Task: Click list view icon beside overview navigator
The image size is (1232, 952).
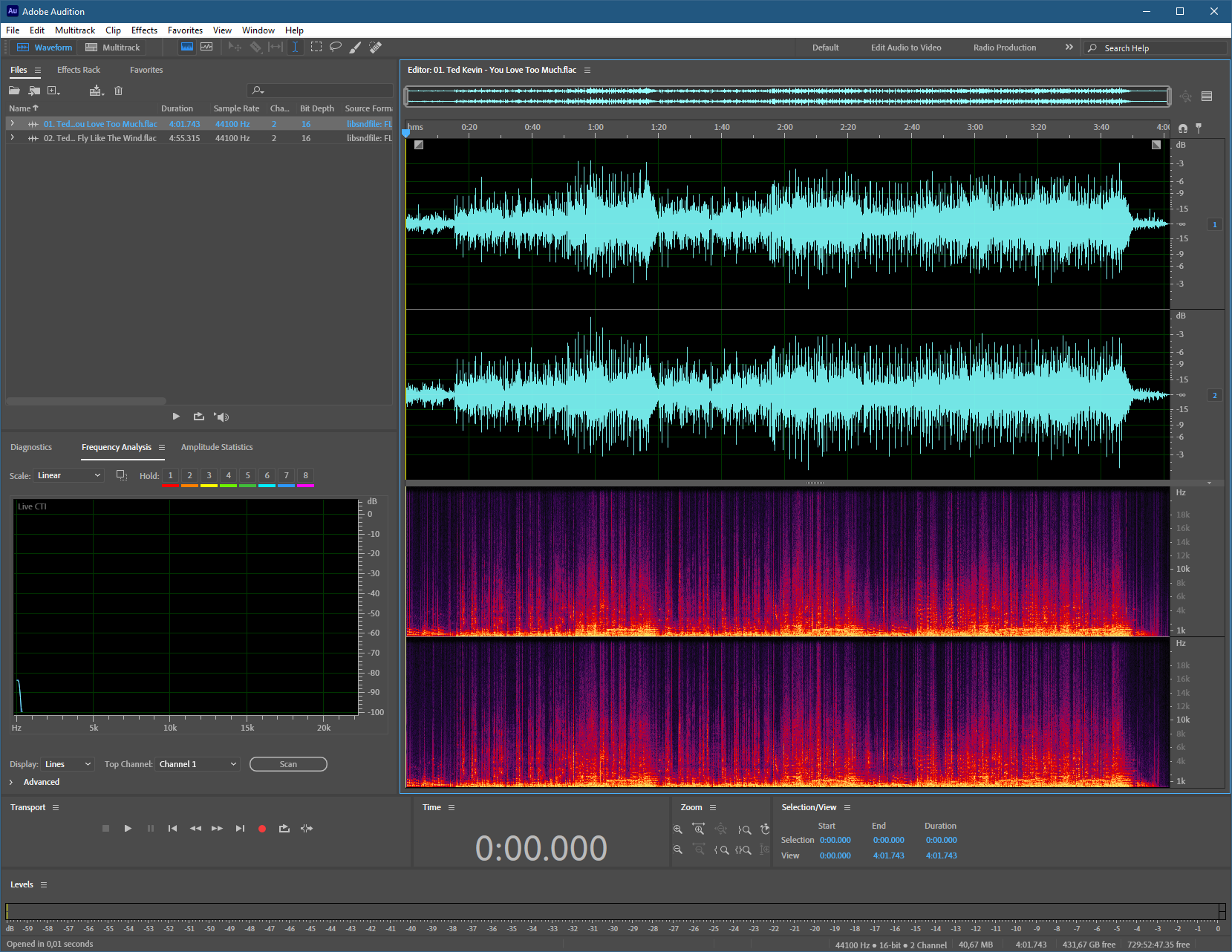Action: [1207, 96]
